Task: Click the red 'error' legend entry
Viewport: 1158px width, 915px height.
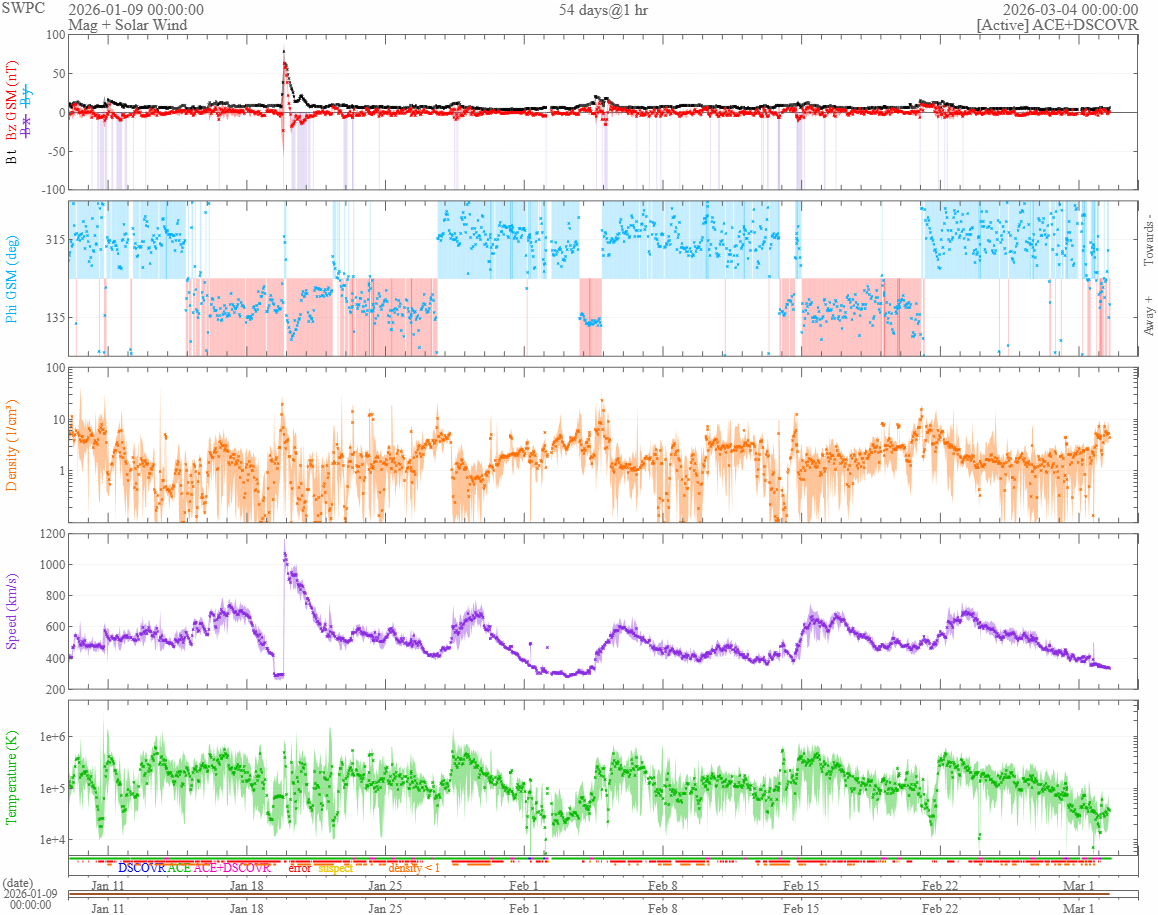Action: click(299, 868)
